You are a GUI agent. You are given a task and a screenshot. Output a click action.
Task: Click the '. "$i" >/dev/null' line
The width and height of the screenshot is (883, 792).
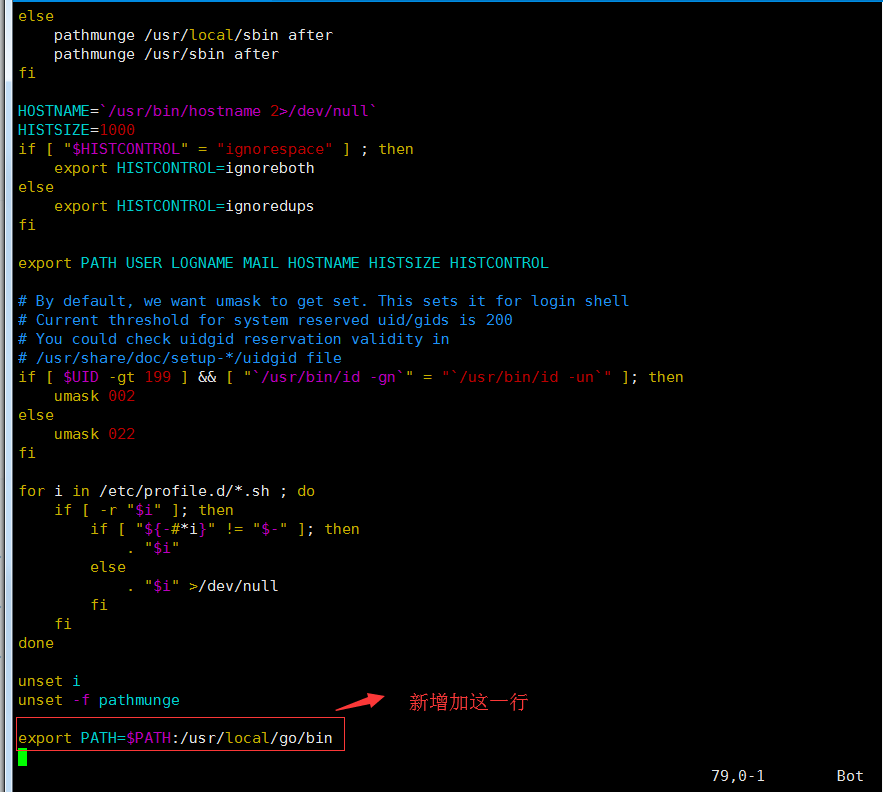click(x=202, y=586)
